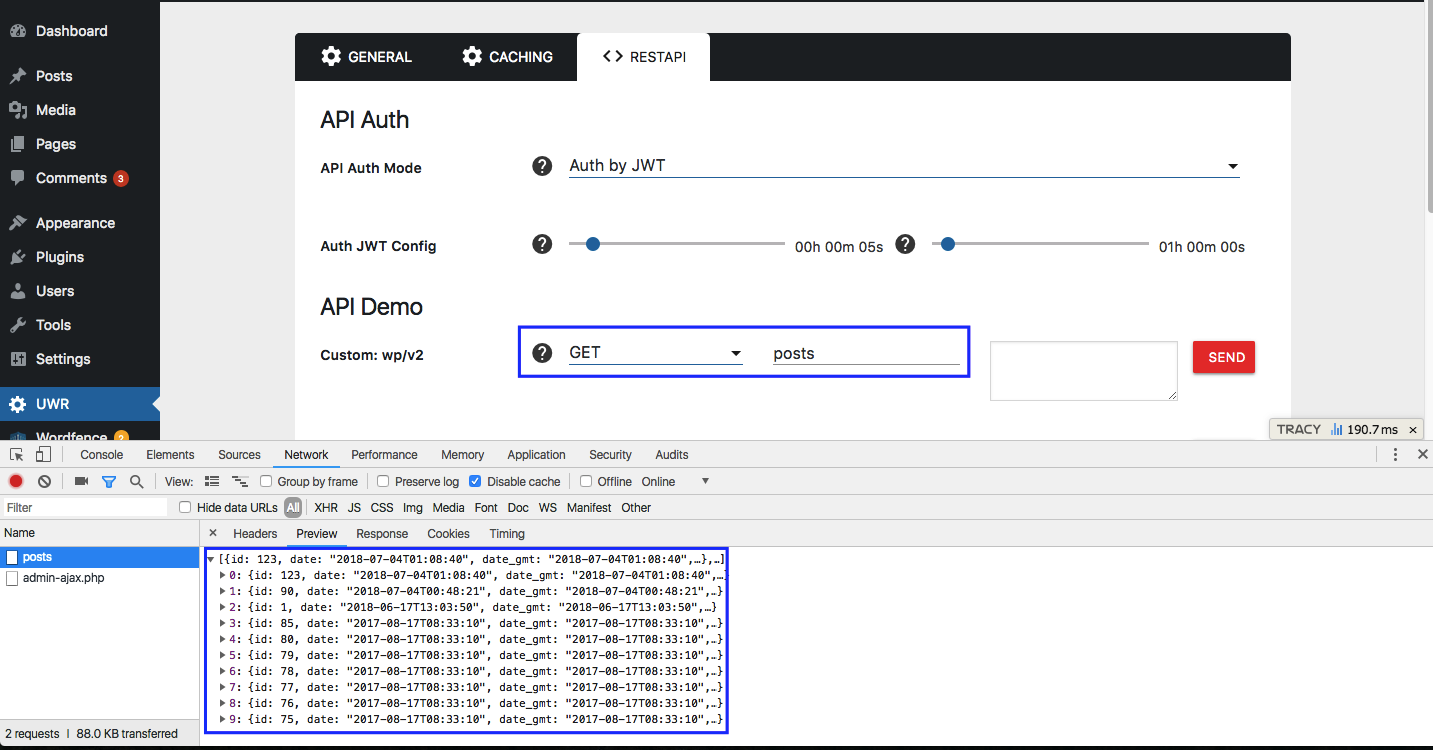Viewport: 1433px width, 750px height.
Task: Select the All filter type
Action: 292,507
